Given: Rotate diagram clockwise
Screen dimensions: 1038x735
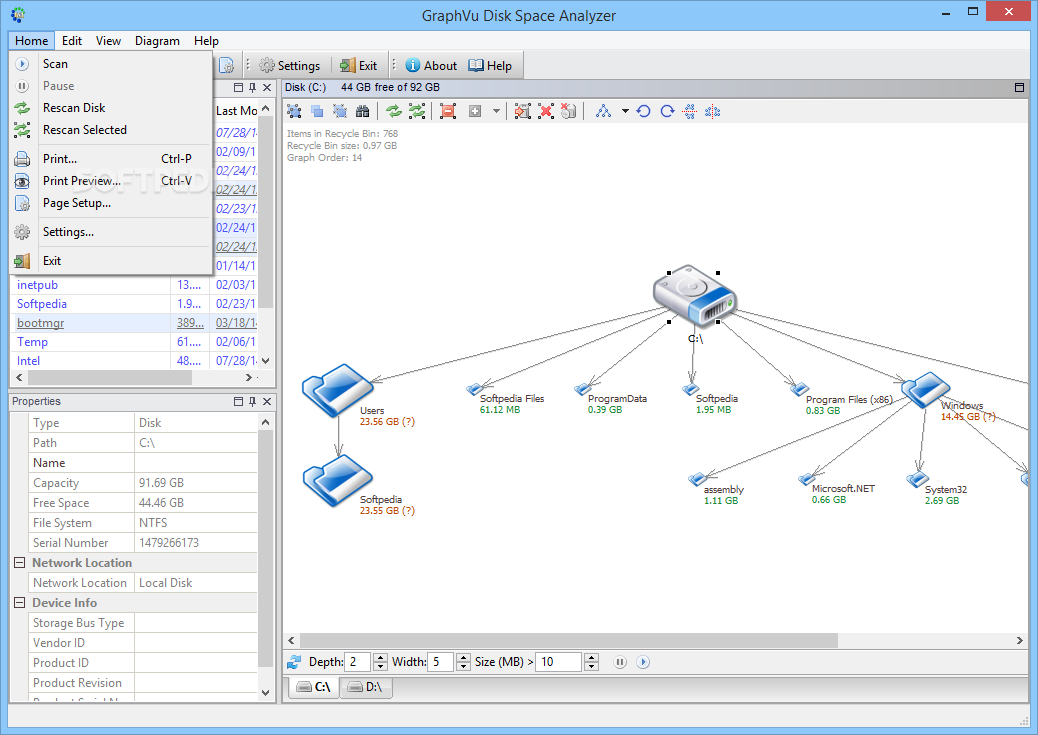Looking at the screenshot, I should pos(667,111).
